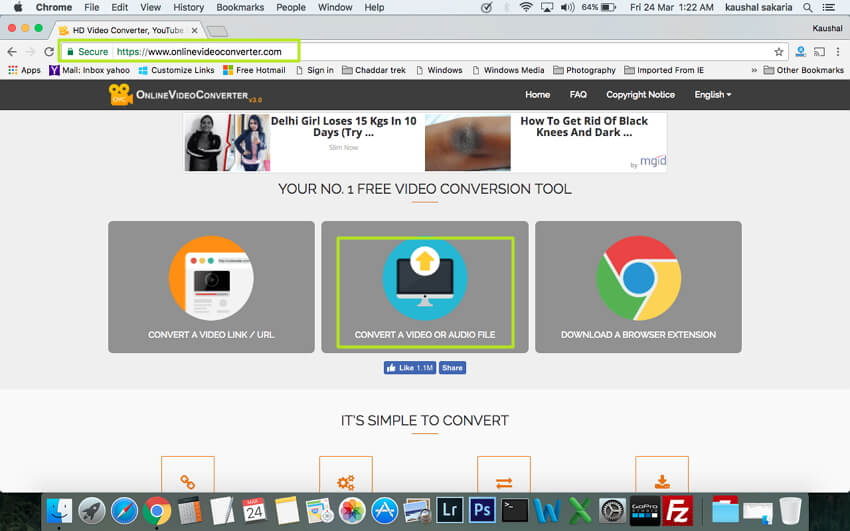Expand the Other Bookmarks folder
This screenshot has height=531, width=850.
[803, 70]
